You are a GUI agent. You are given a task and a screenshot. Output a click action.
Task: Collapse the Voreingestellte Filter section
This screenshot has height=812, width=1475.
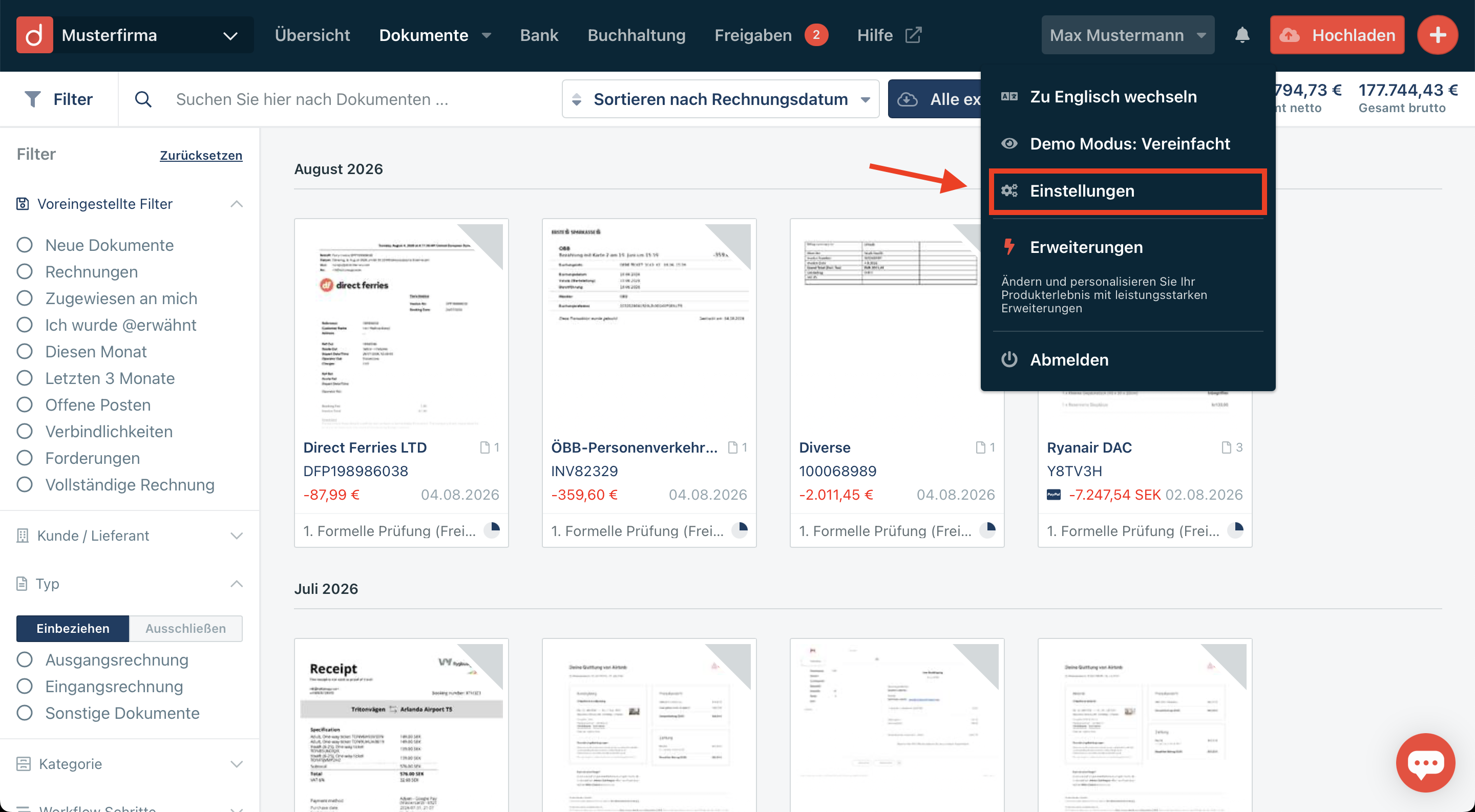[x=237, y=204]
